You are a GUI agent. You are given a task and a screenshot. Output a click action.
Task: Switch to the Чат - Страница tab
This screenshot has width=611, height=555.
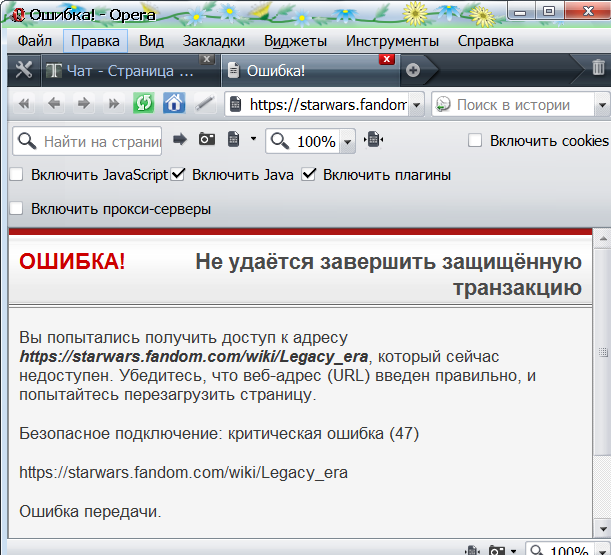pyautogui.click(x=131, y=71)
